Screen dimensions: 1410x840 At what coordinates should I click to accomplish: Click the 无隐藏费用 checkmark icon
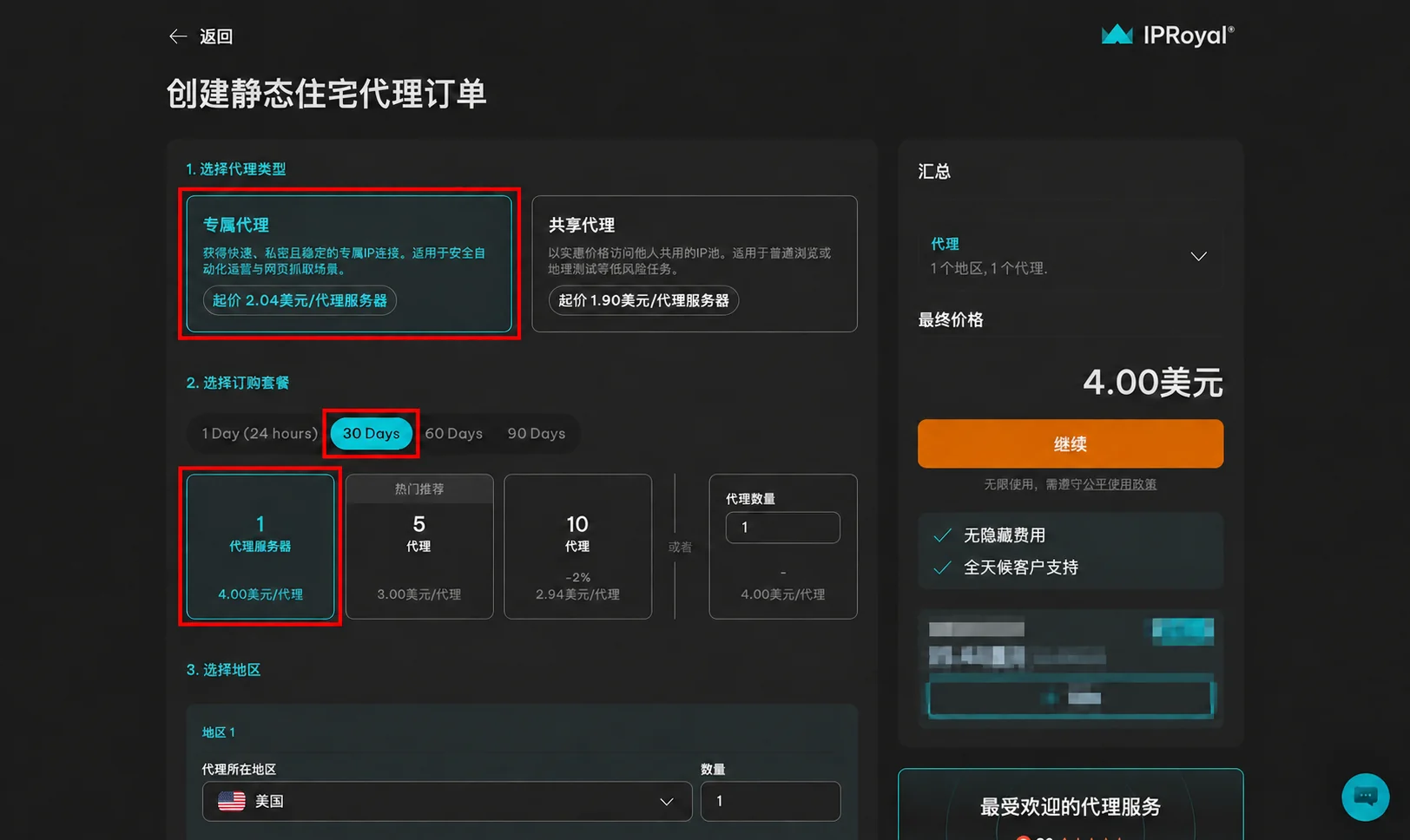point(942,535)
